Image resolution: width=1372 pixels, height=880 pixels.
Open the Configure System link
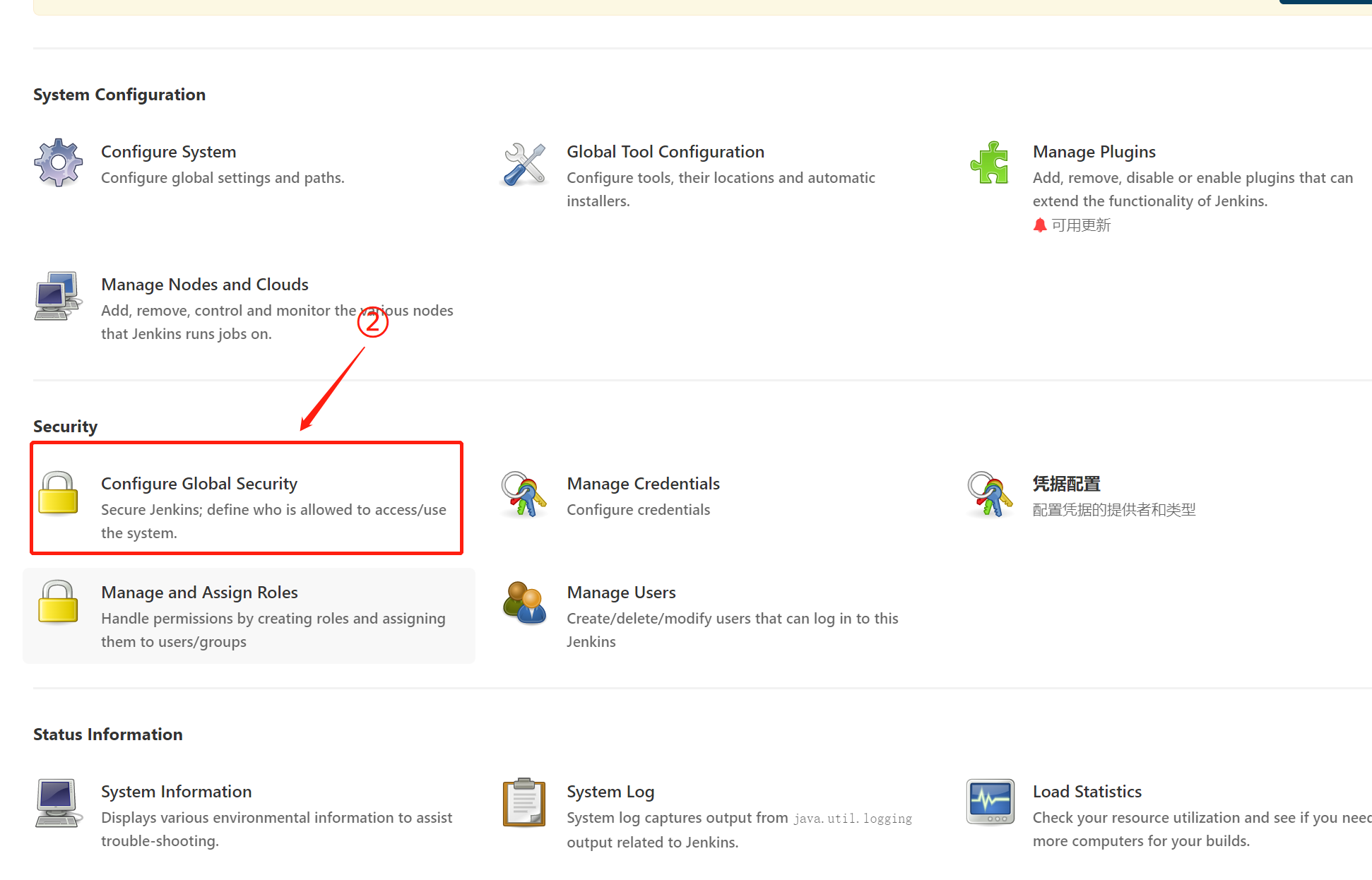[x=168, y=152]
